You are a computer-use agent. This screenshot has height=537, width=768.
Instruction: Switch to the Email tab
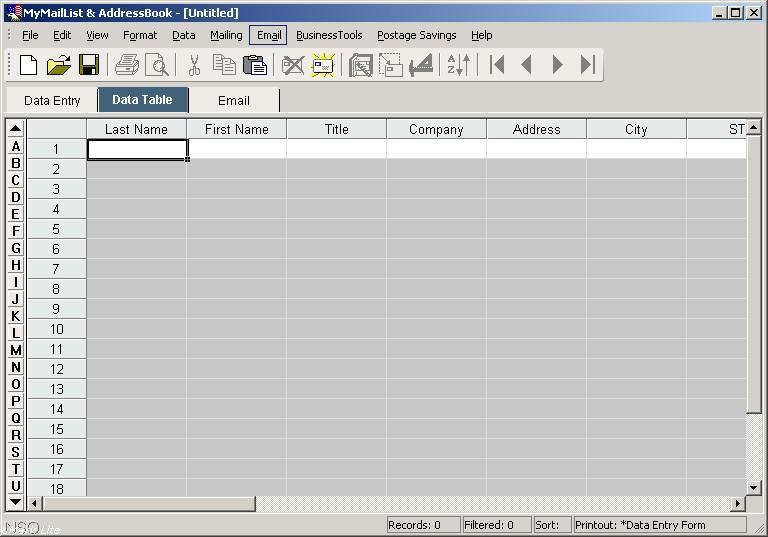234,100
